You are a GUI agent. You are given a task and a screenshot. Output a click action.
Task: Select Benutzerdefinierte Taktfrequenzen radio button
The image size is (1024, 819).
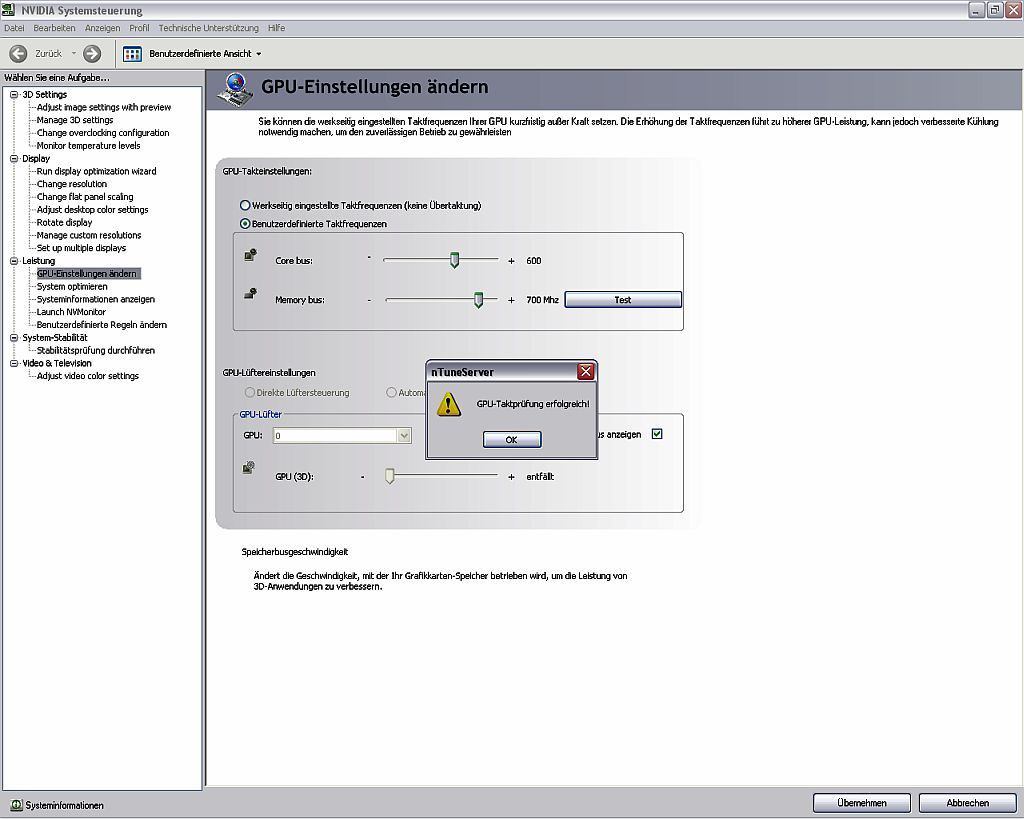(x=245, y=223)
